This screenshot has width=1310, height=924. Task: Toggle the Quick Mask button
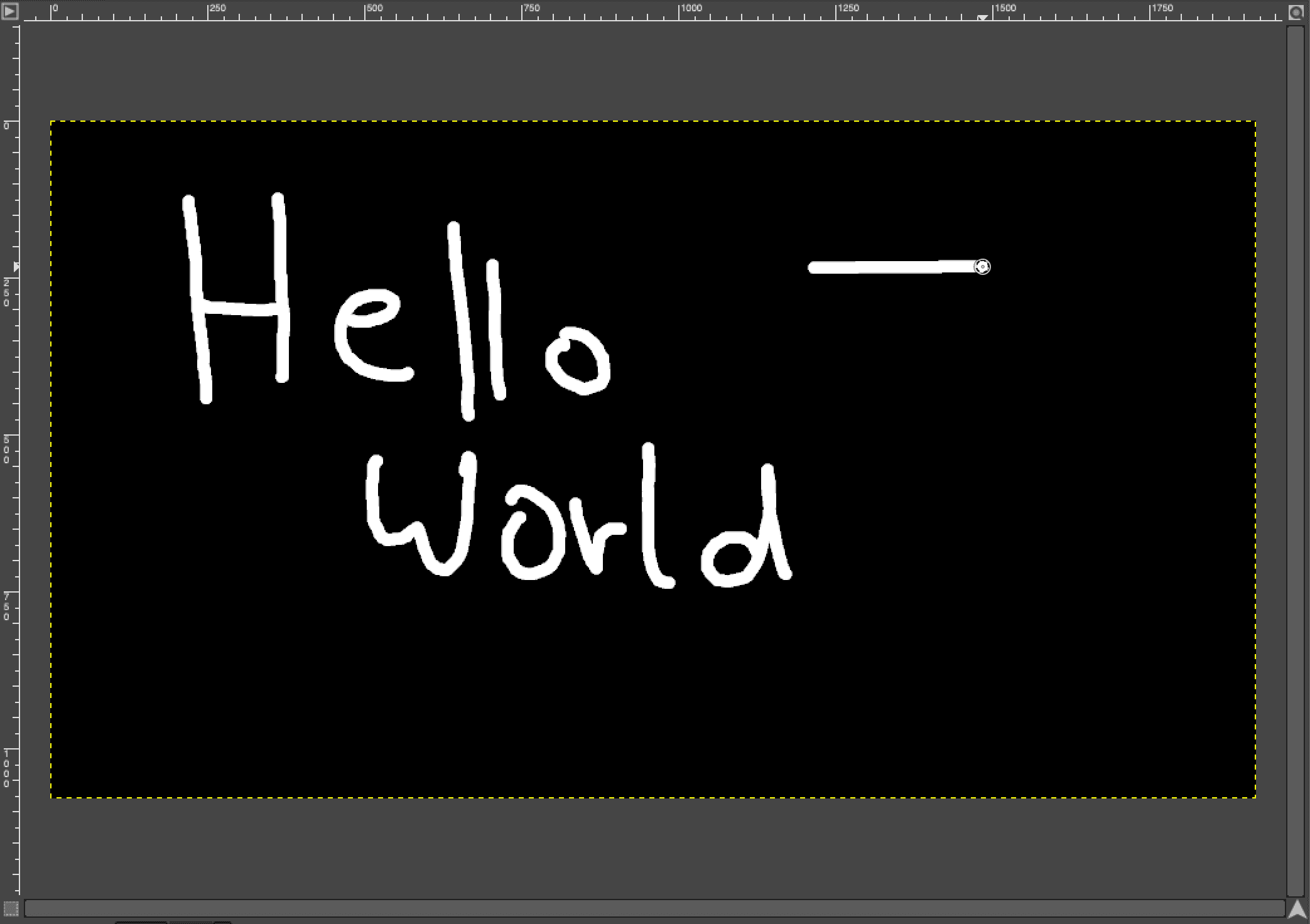pos(11,908)
